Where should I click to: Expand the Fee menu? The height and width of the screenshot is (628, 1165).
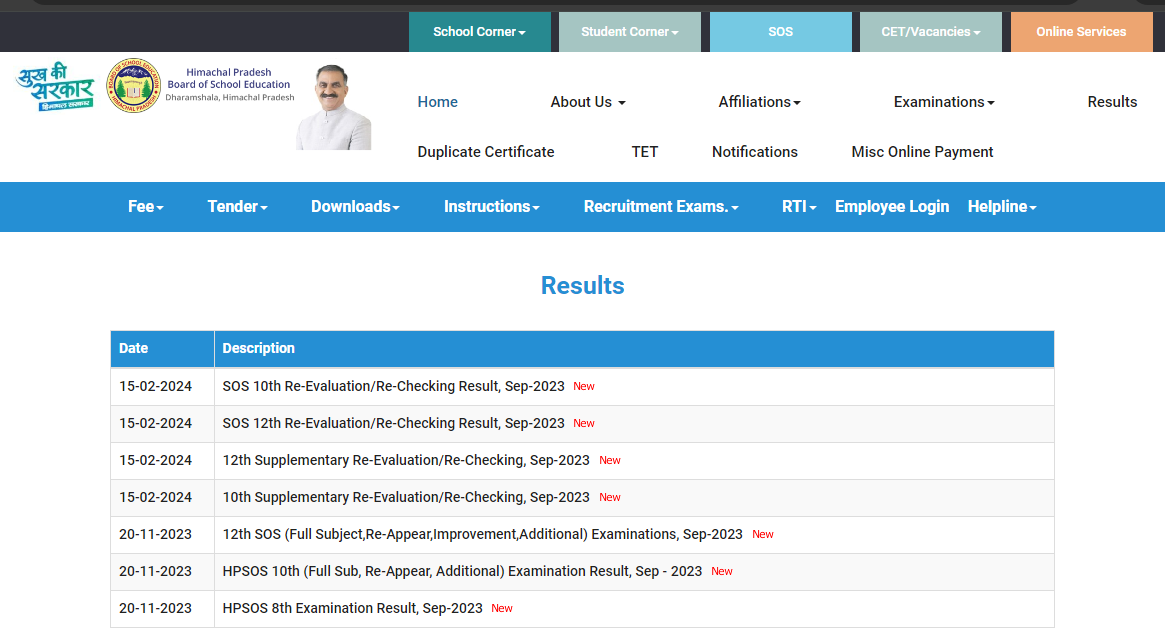coord(146,207)
